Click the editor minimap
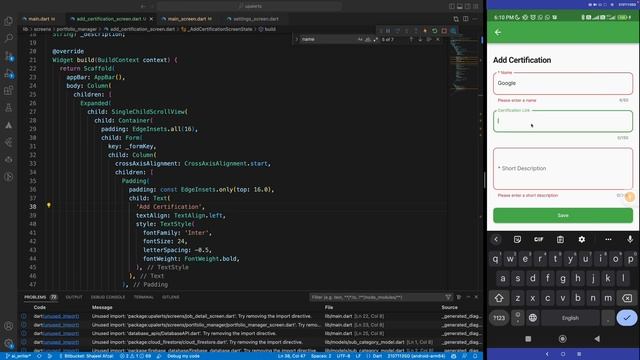The image size is (640, 360). [464, 65]
